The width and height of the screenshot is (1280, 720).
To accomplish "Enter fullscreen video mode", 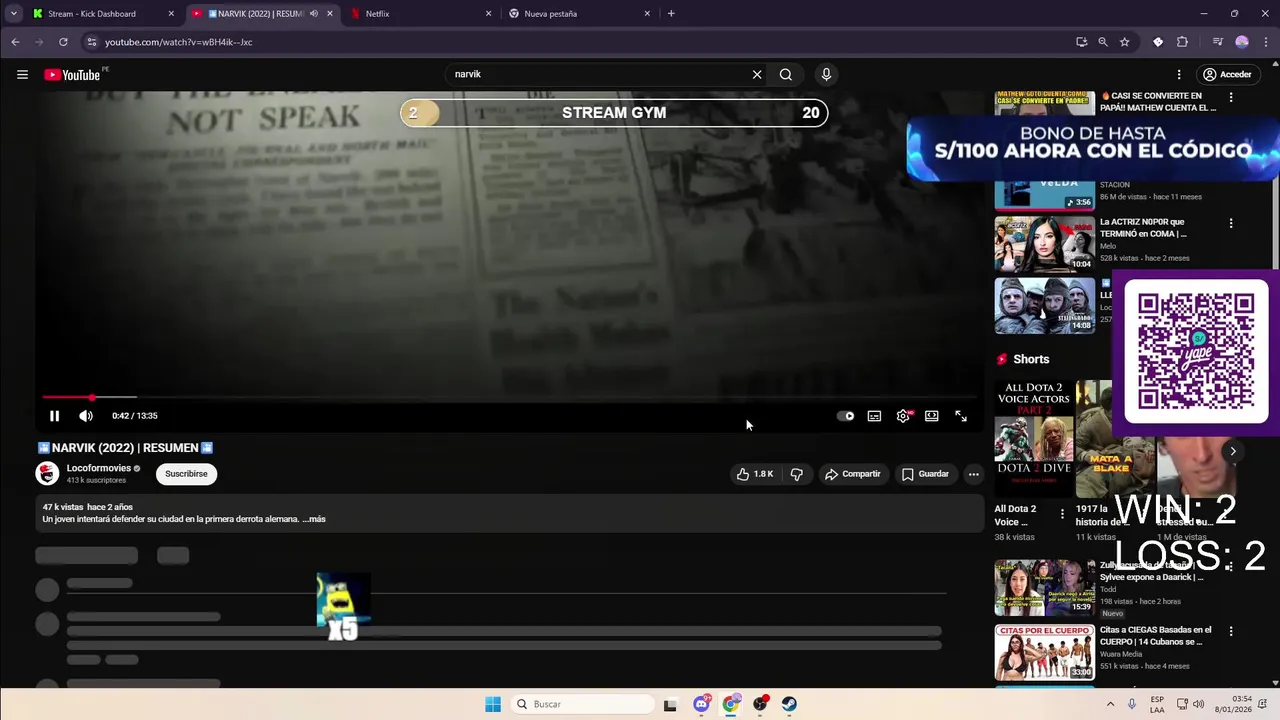I will (961, 416).
